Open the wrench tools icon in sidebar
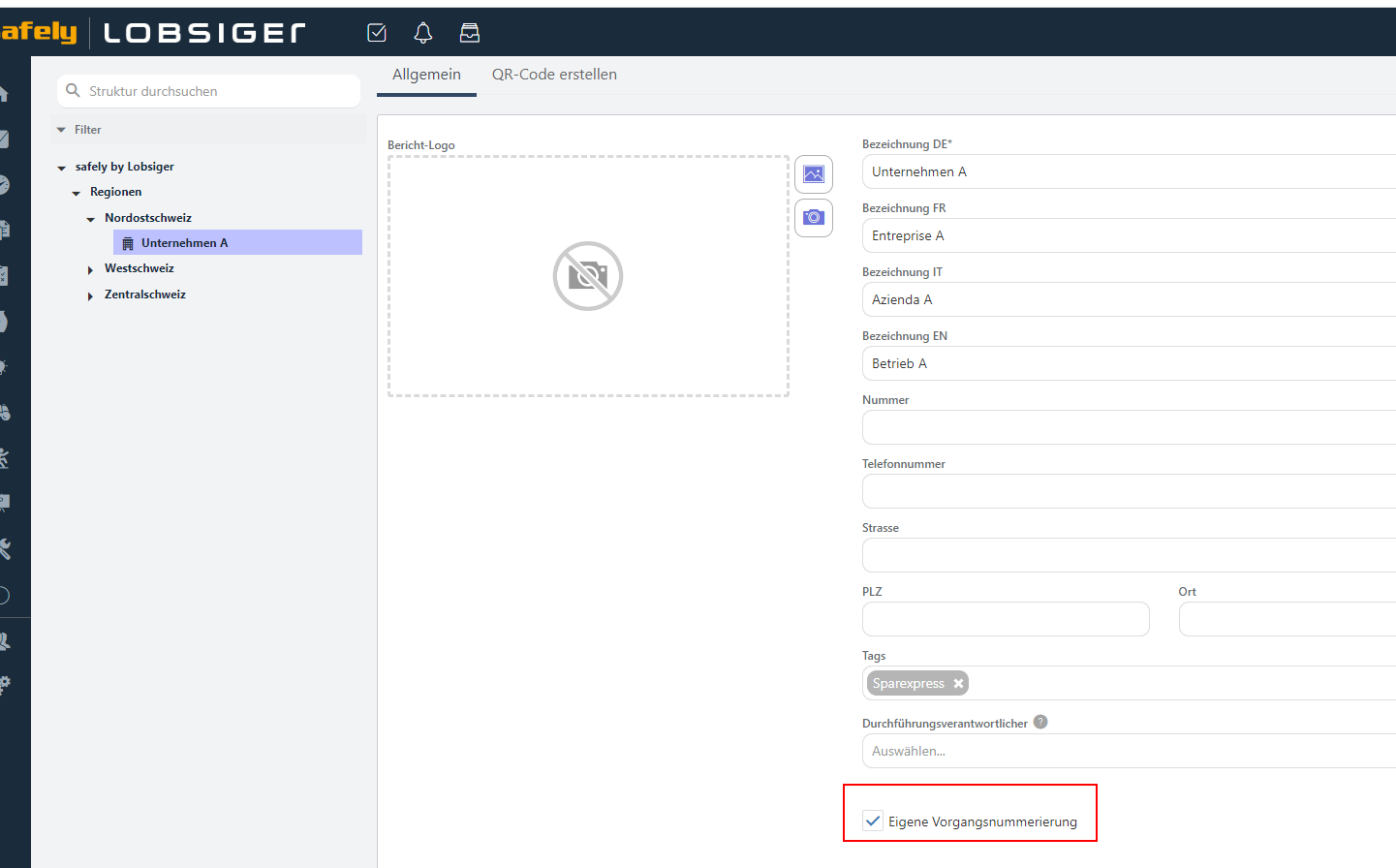This screenshot has height=868, width=1396. click(x=5, y=549)
